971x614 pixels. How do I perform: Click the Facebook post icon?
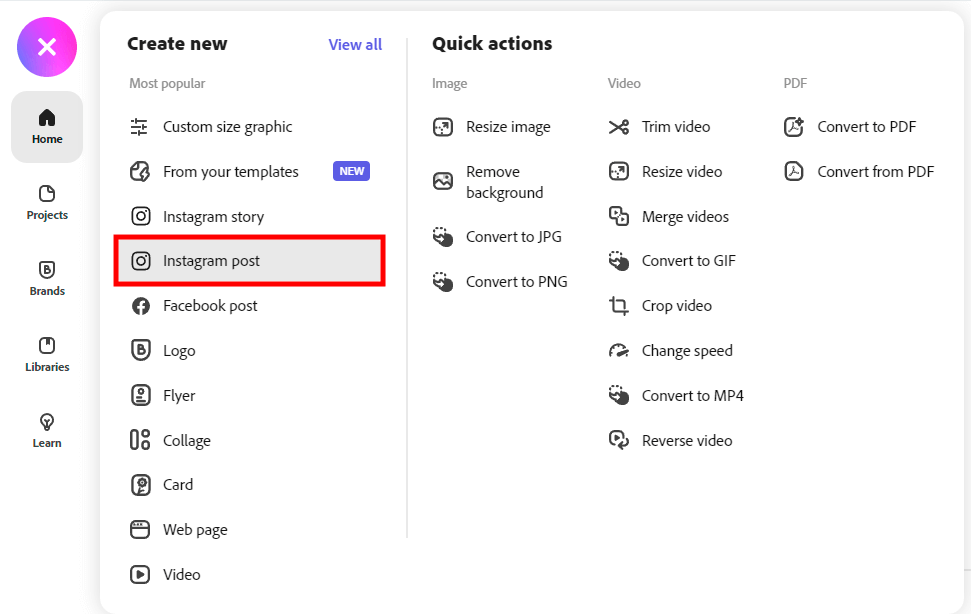141,306
